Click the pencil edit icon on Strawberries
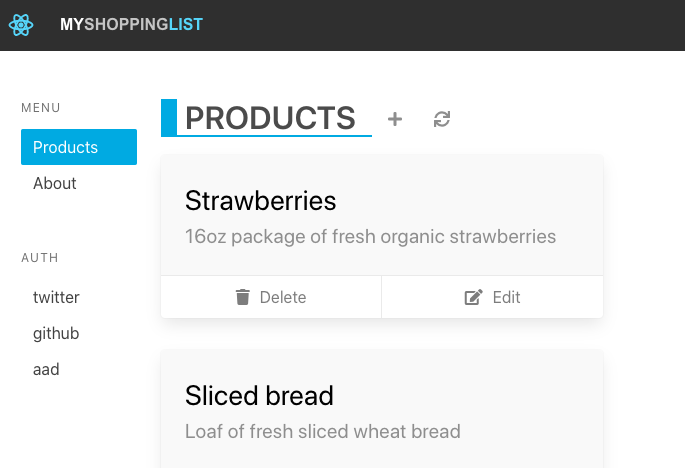The image size is (685, 468). point(473,297)
